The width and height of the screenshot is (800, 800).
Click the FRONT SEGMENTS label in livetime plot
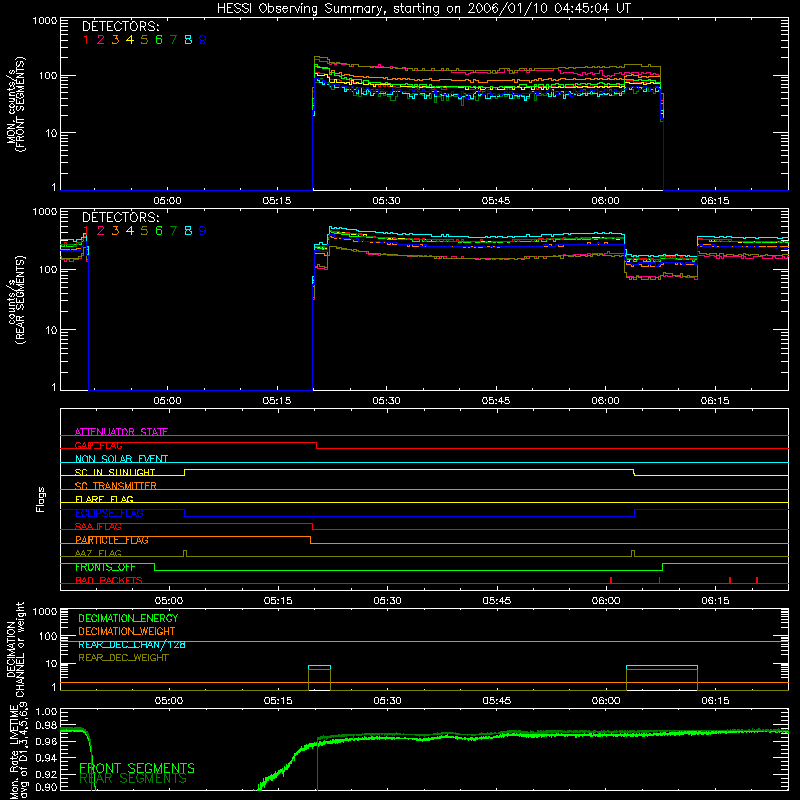(x=137, y=768)
